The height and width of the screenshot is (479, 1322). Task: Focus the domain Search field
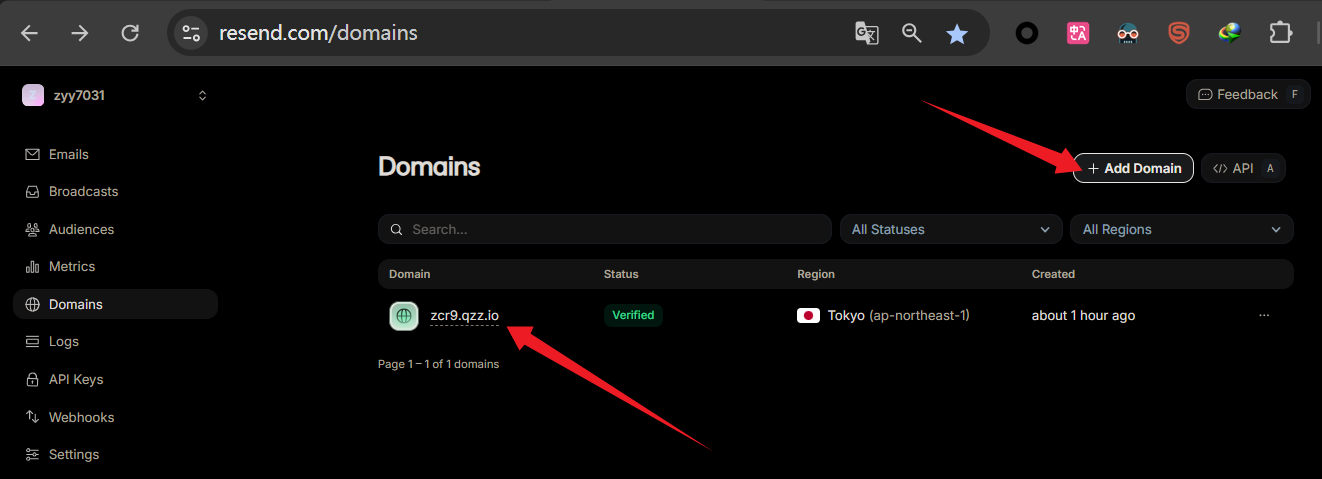pos(605,229)
